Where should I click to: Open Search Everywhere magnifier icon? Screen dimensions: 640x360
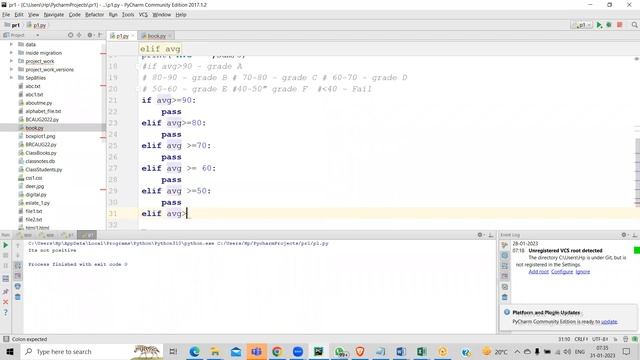tap(634, 25)
